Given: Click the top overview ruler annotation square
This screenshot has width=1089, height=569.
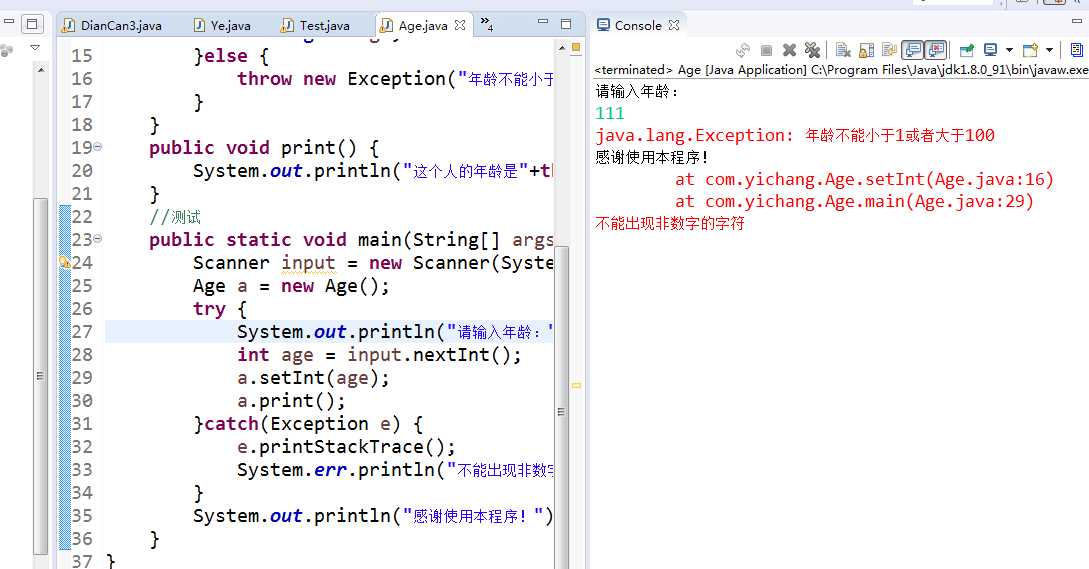Looking at the screenshot, I should click(x=576, y=48).
